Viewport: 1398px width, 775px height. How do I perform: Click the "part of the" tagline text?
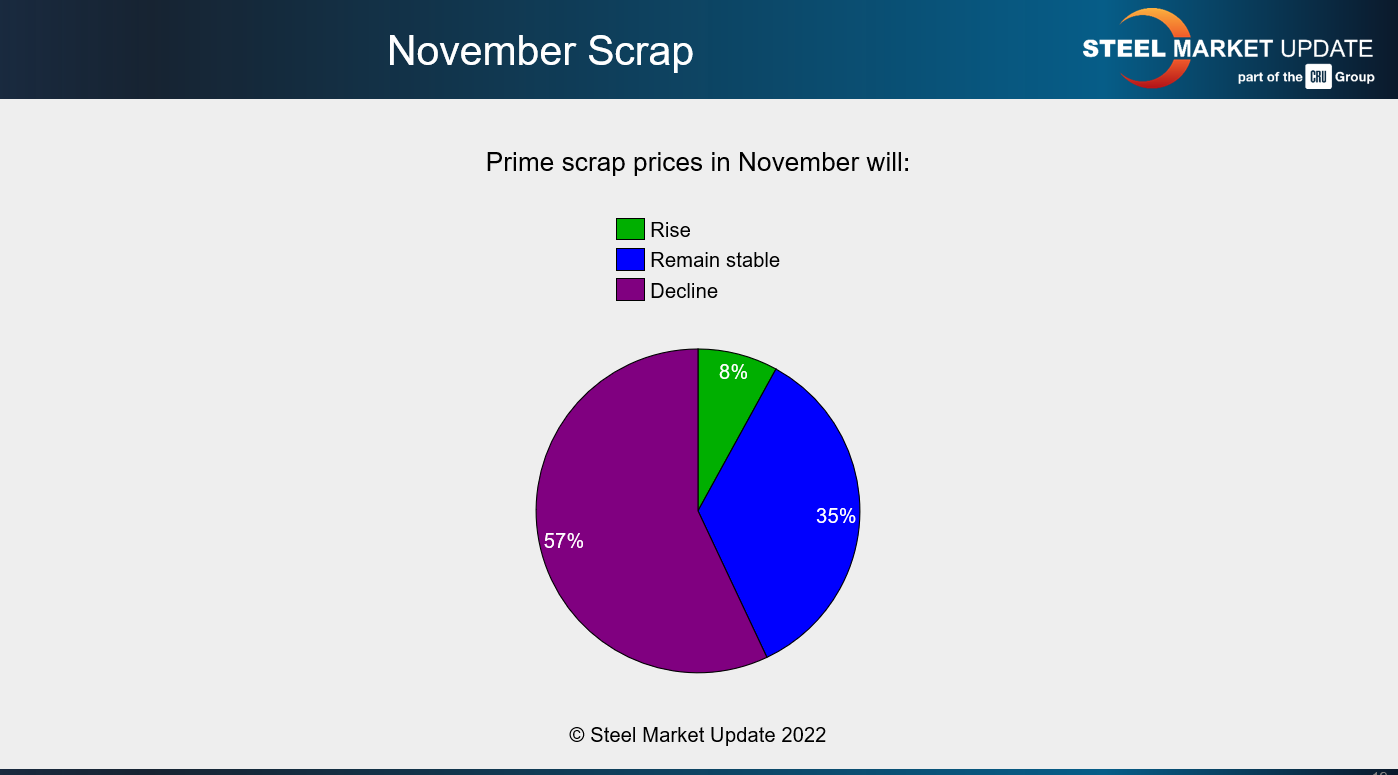coord(1270,77)
